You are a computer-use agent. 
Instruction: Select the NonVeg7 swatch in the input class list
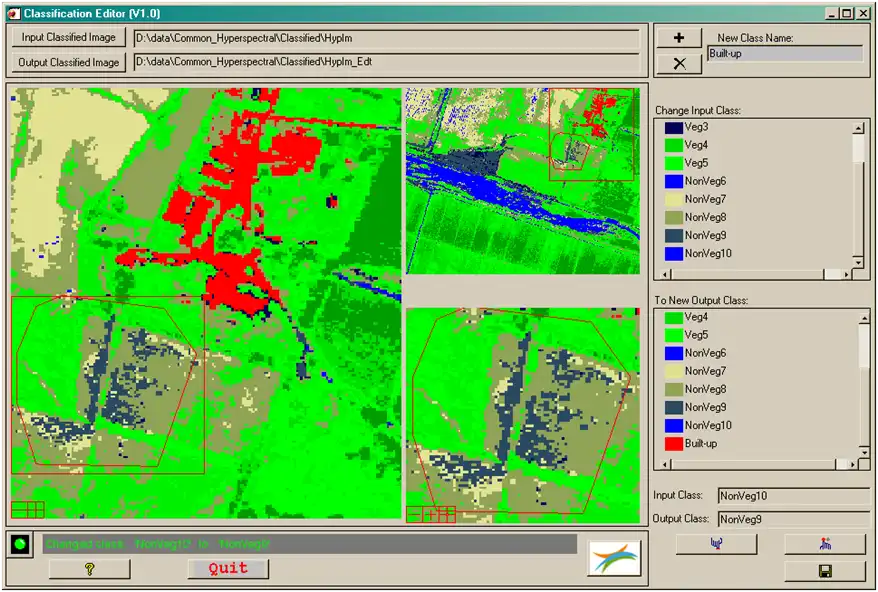(x=674, y=199)
